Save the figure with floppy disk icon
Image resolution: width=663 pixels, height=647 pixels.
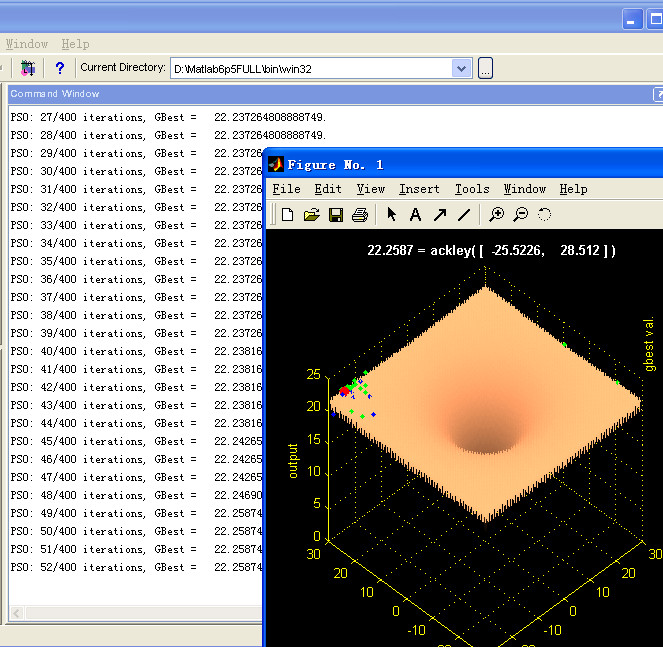(336, 215)
